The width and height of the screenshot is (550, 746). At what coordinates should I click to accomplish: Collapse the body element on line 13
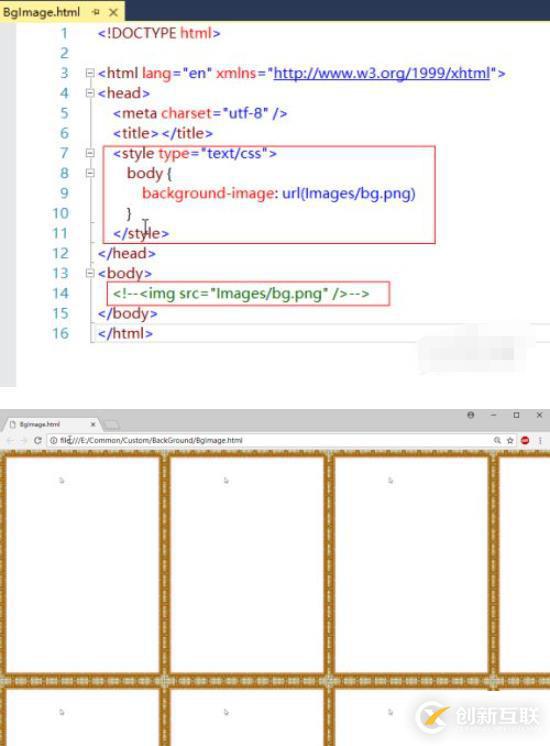tap(90, 273)
